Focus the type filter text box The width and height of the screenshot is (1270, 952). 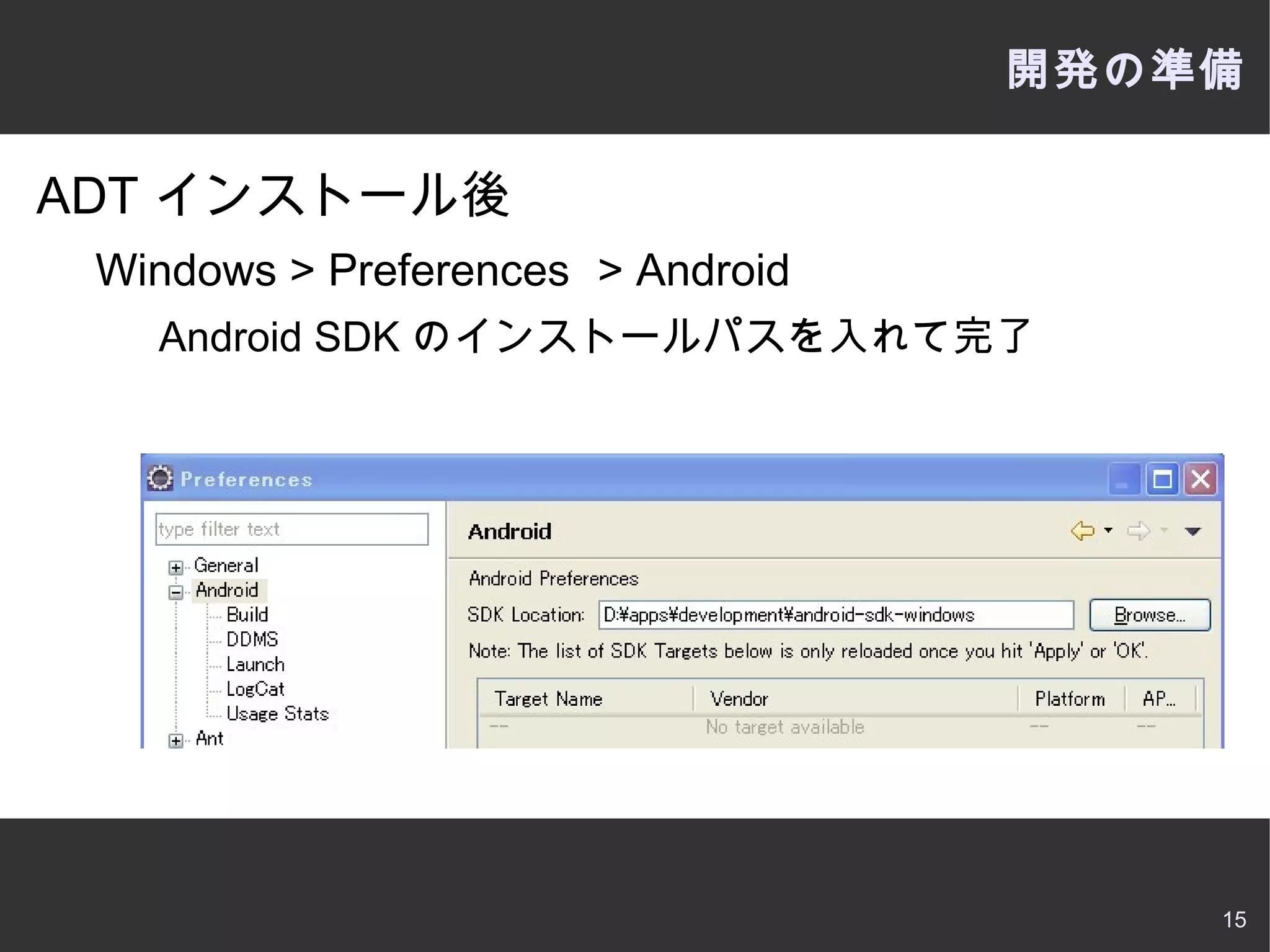[291, 529]
